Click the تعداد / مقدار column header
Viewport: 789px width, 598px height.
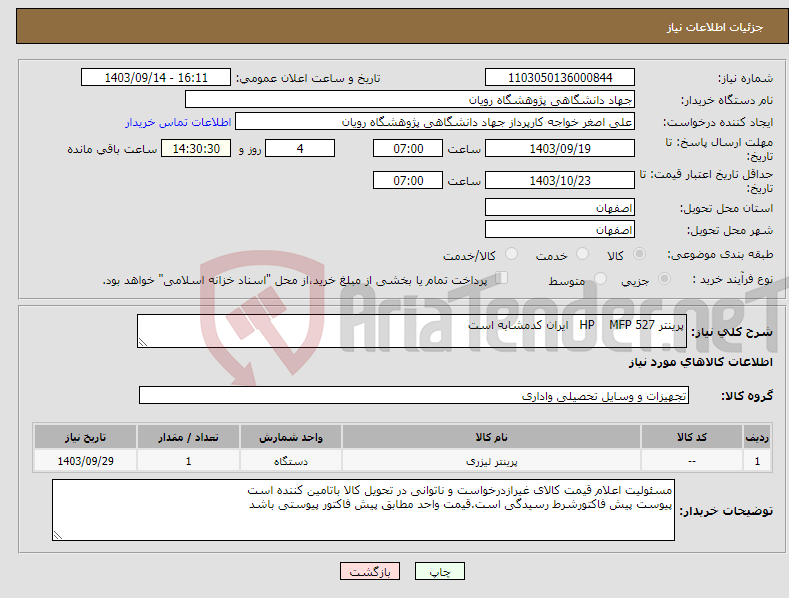(x=188, y=437)
